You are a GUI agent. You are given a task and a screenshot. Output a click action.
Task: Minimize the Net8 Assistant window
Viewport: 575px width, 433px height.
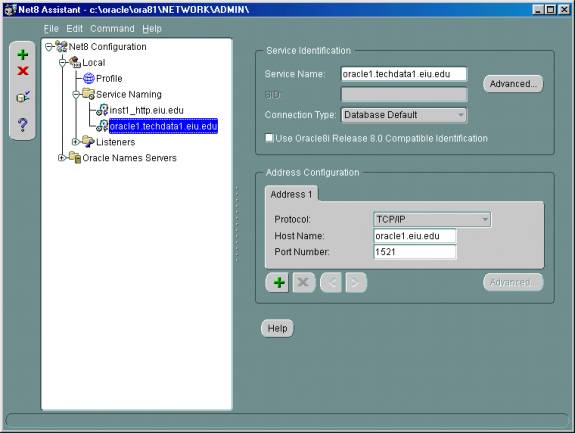point(538,10)
